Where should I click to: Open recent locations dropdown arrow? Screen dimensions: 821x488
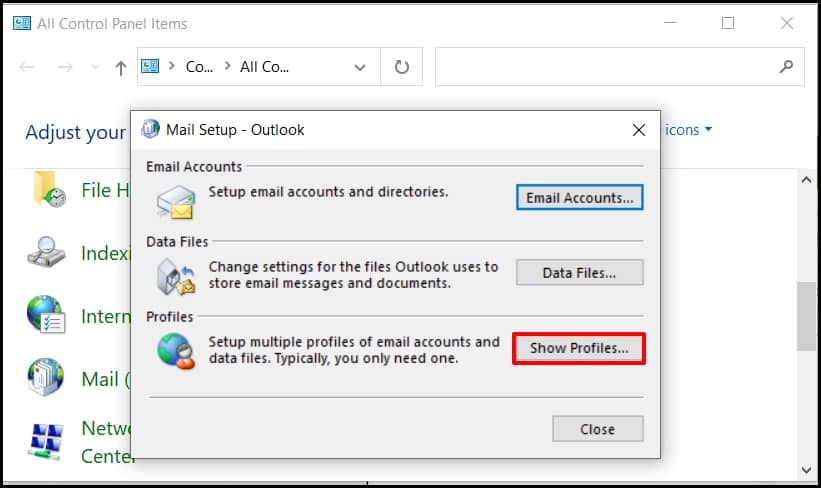[95, 67]
